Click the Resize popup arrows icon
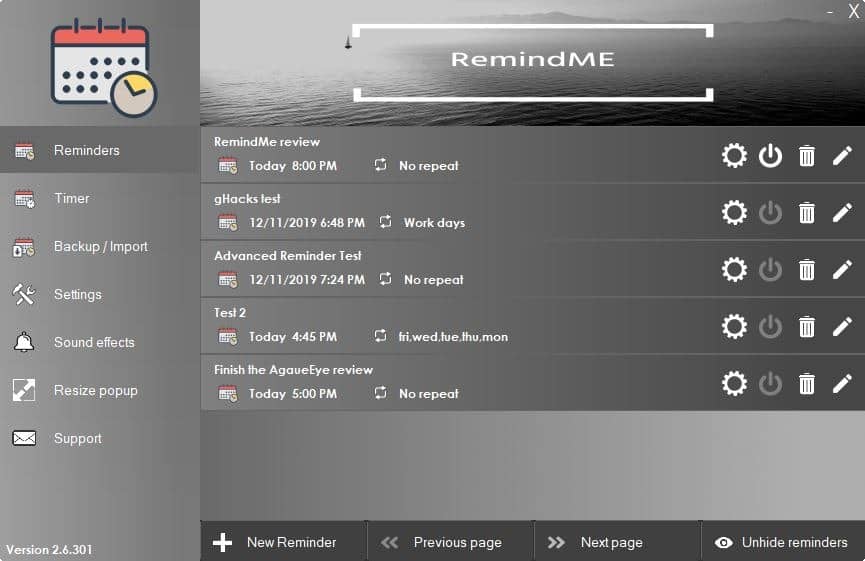Viewport: 865px width, 561px height. point(24,390)
